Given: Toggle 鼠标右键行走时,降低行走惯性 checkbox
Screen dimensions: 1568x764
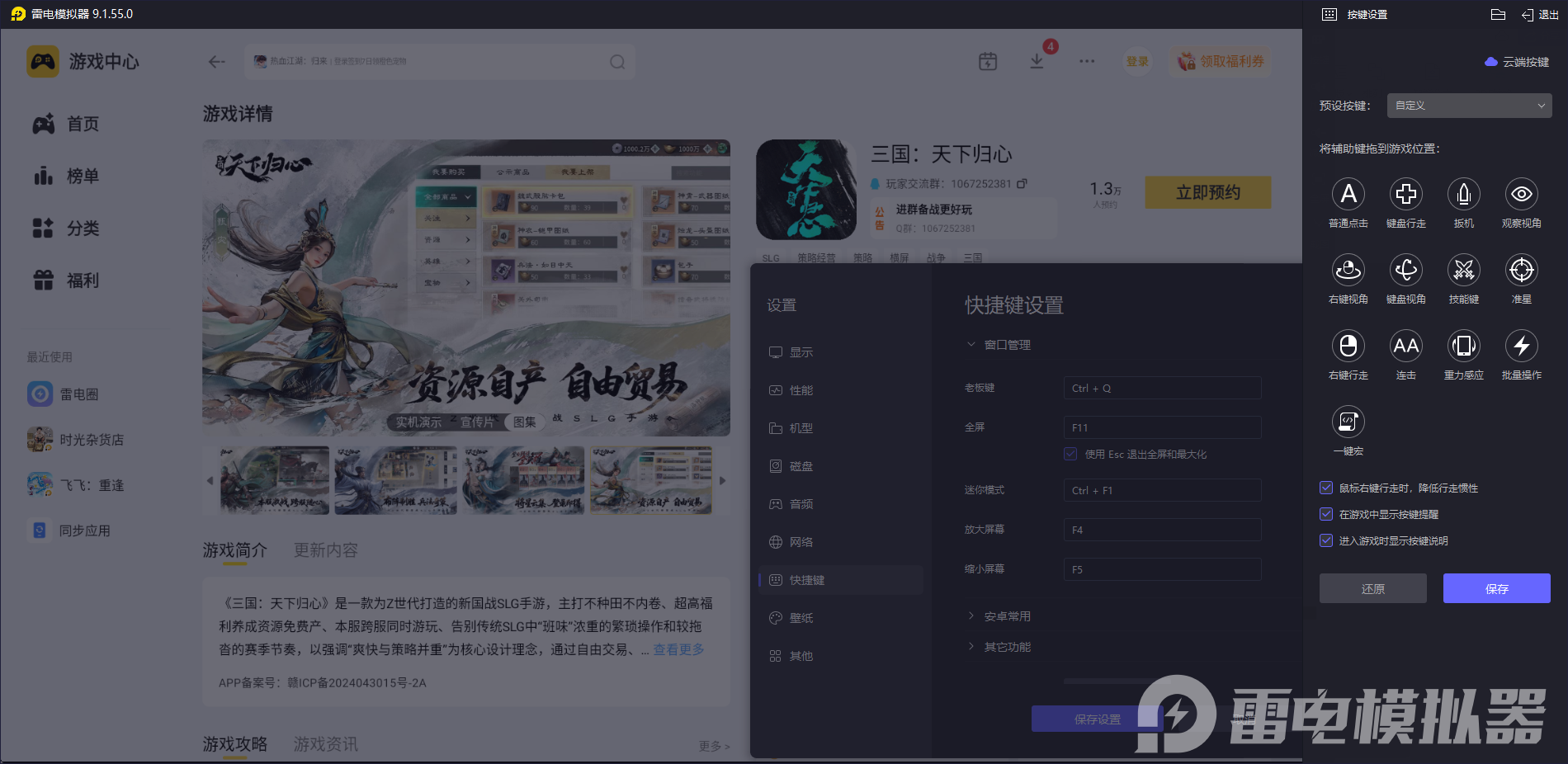Looking at the screenshot, I should 1326,488.
